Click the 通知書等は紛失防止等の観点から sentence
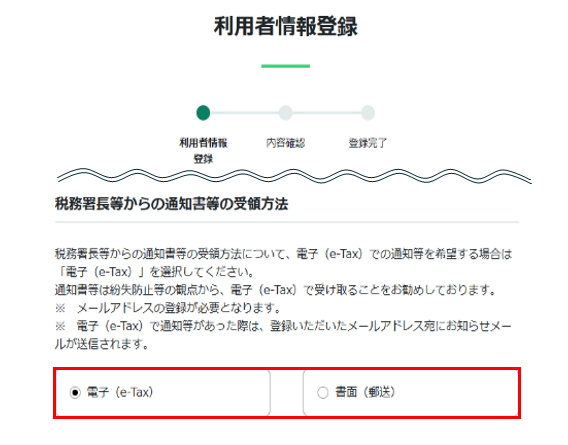Viewport: 568px width, 445px height. 276,290
